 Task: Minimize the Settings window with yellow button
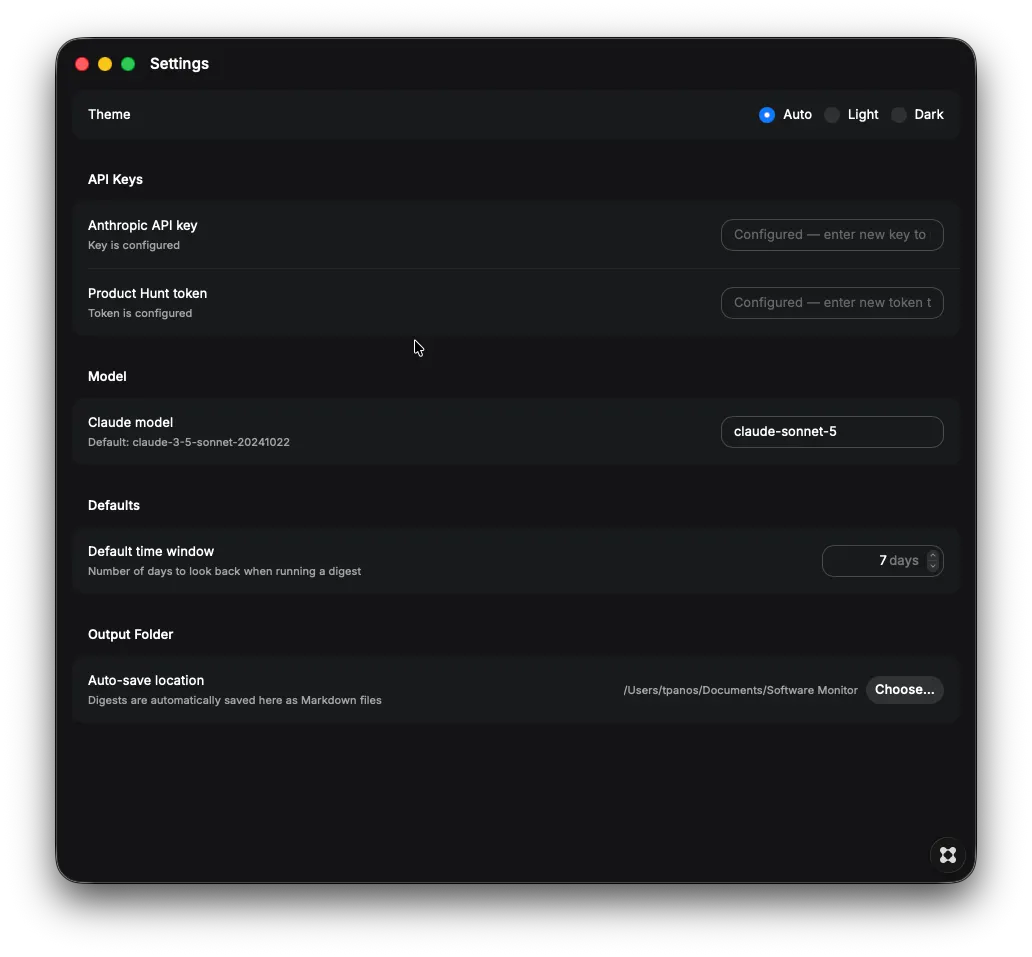(x=105, y=64)
